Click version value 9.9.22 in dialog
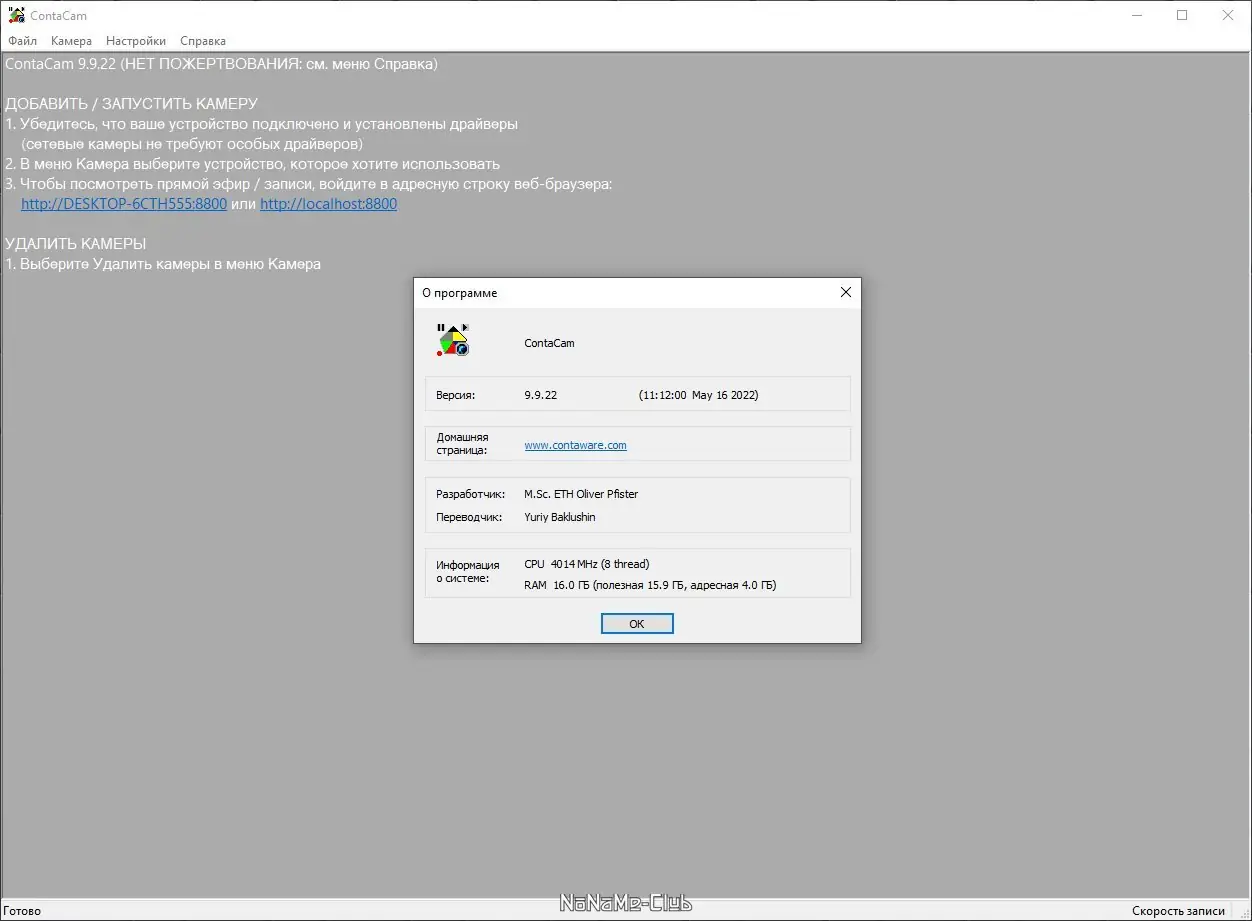The height and width of the screenshot is (921, 1252). pos(540,395)
